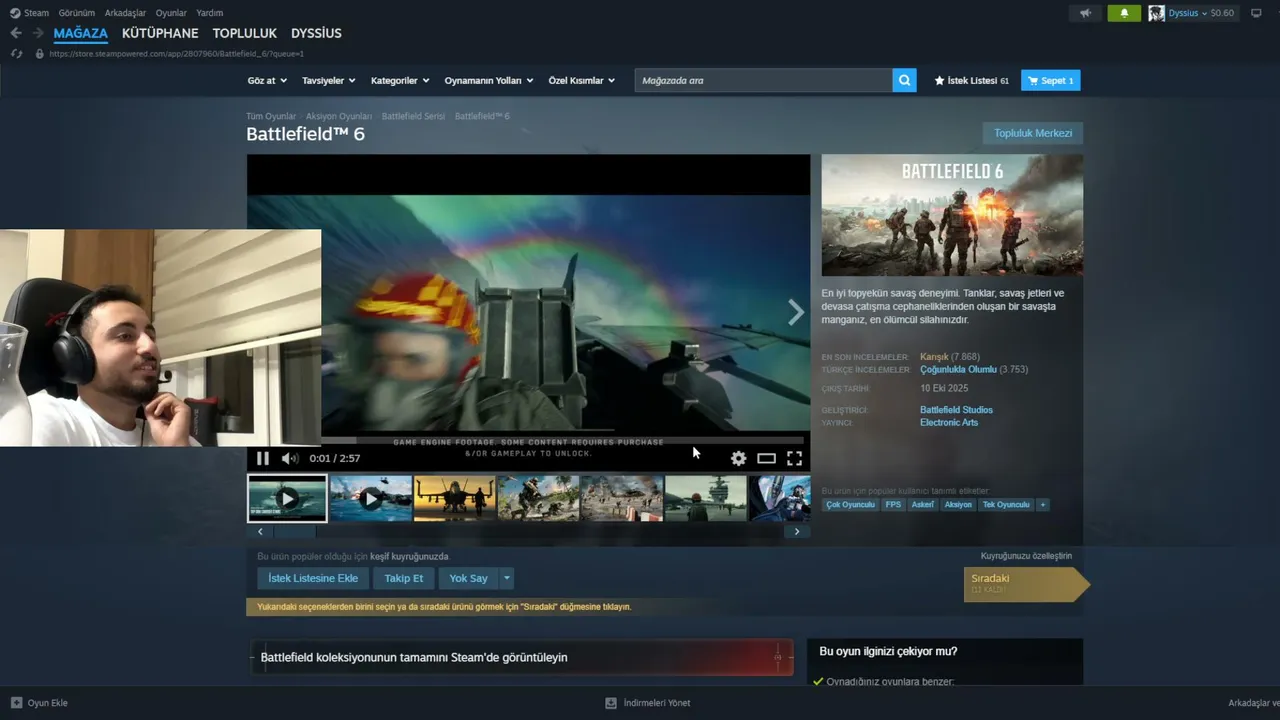
Task: Click the magnifier search button in the store
Action: tap(905, 81)
